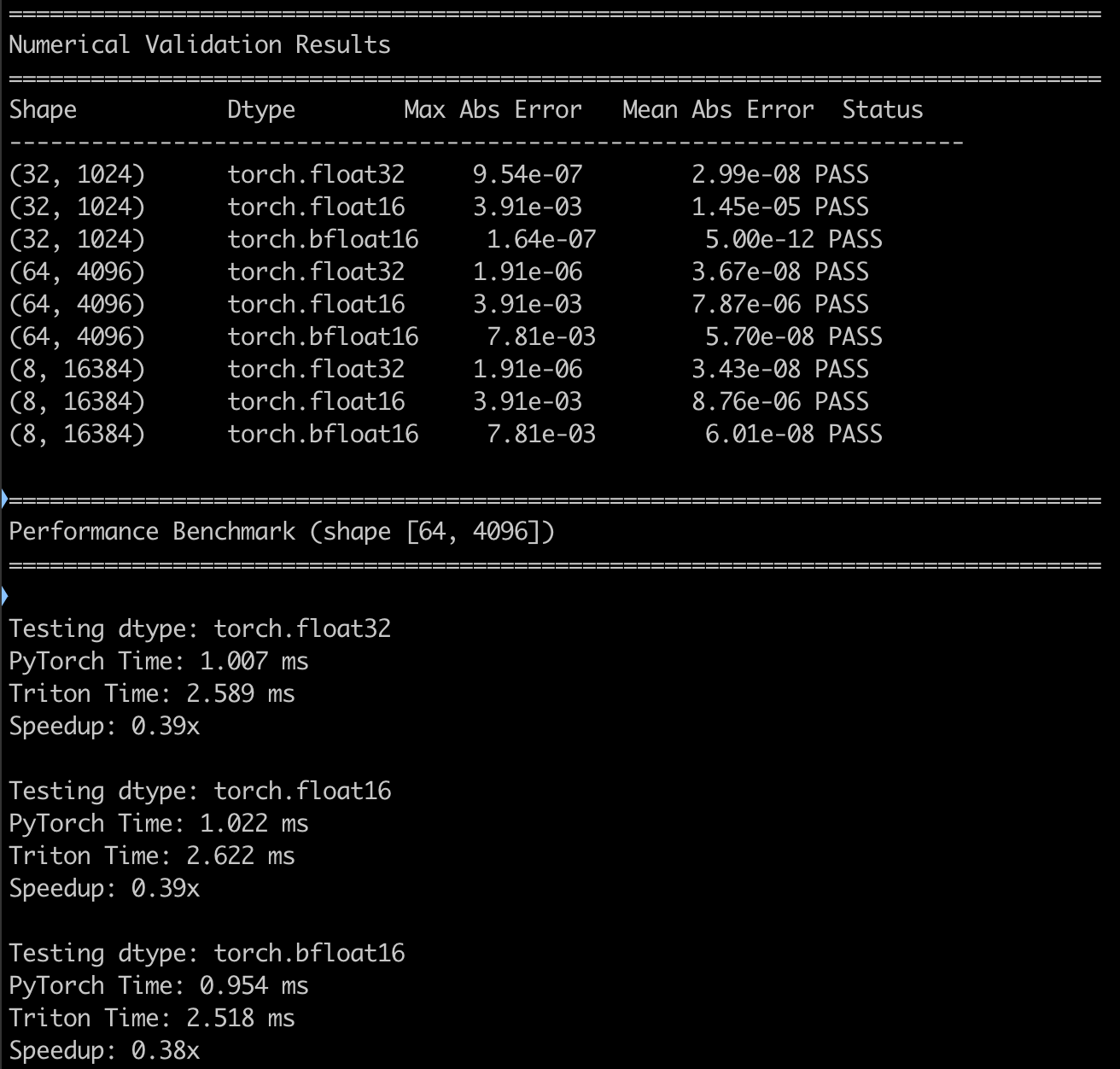
Task: Select the Max Abs Error column header
Action: click(493, 109)
